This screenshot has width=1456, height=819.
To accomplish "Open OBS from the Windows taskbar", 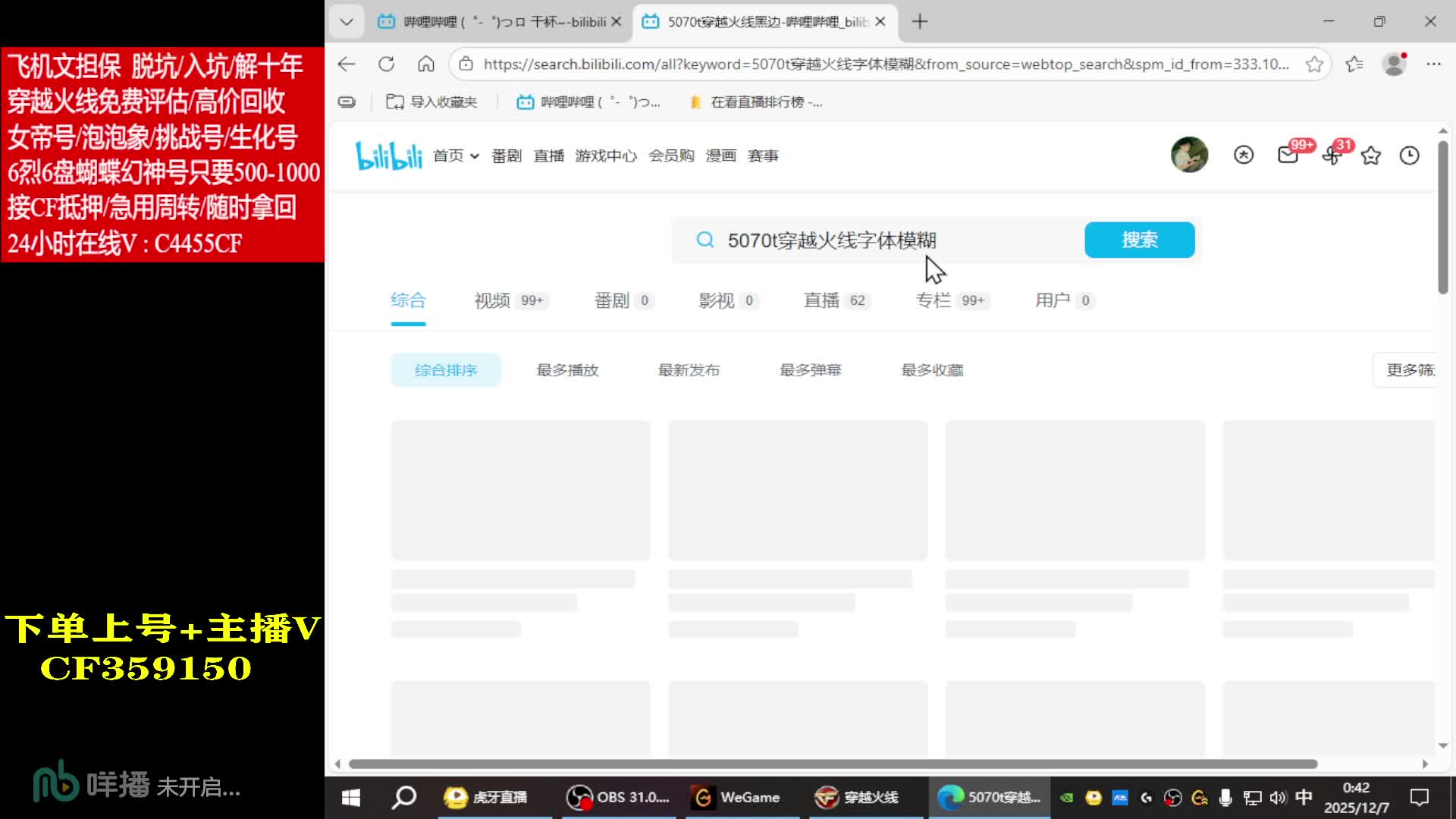I will 618,797.
